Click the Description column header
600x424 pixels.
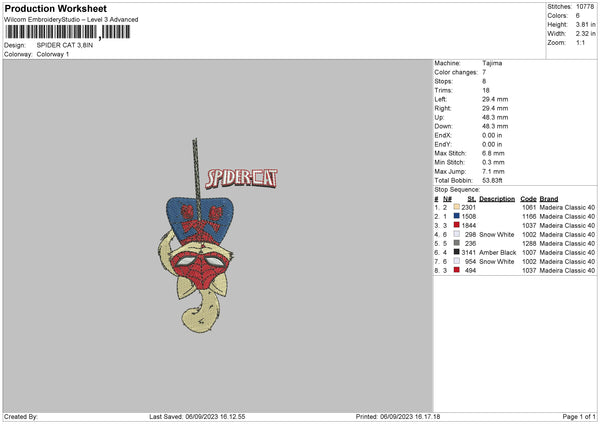point(497,199)
